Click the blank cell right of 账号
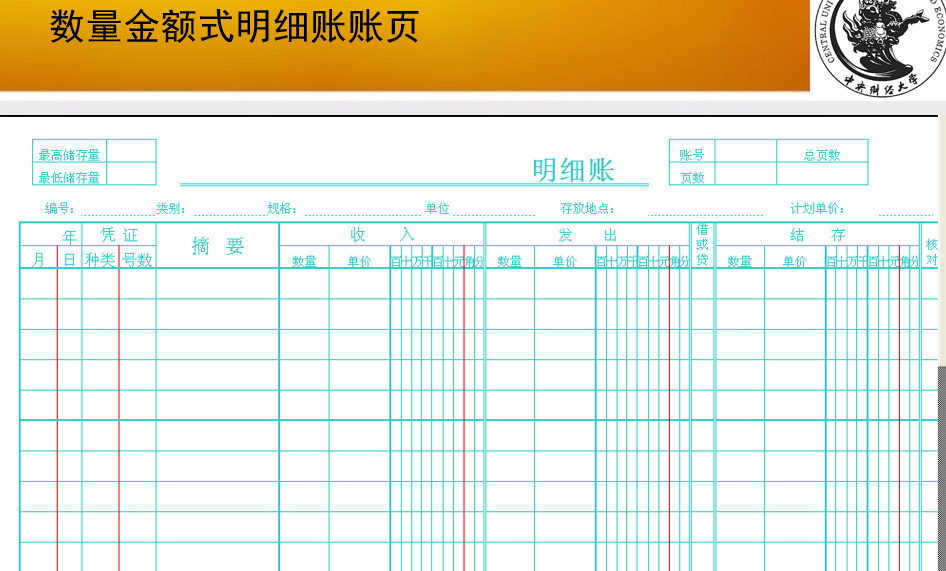 (746, 151)
